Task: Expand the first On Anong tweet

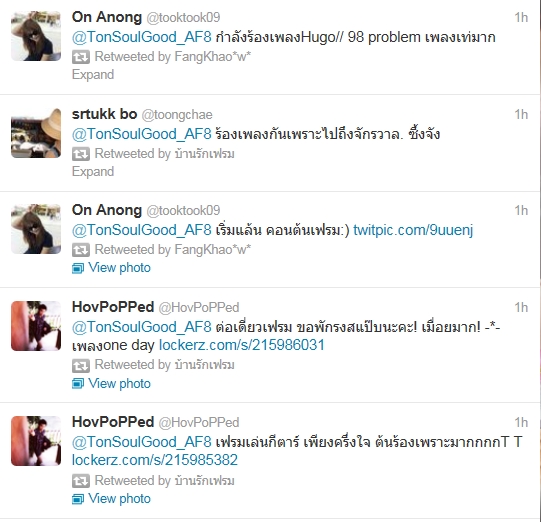Action: point(93,75)
